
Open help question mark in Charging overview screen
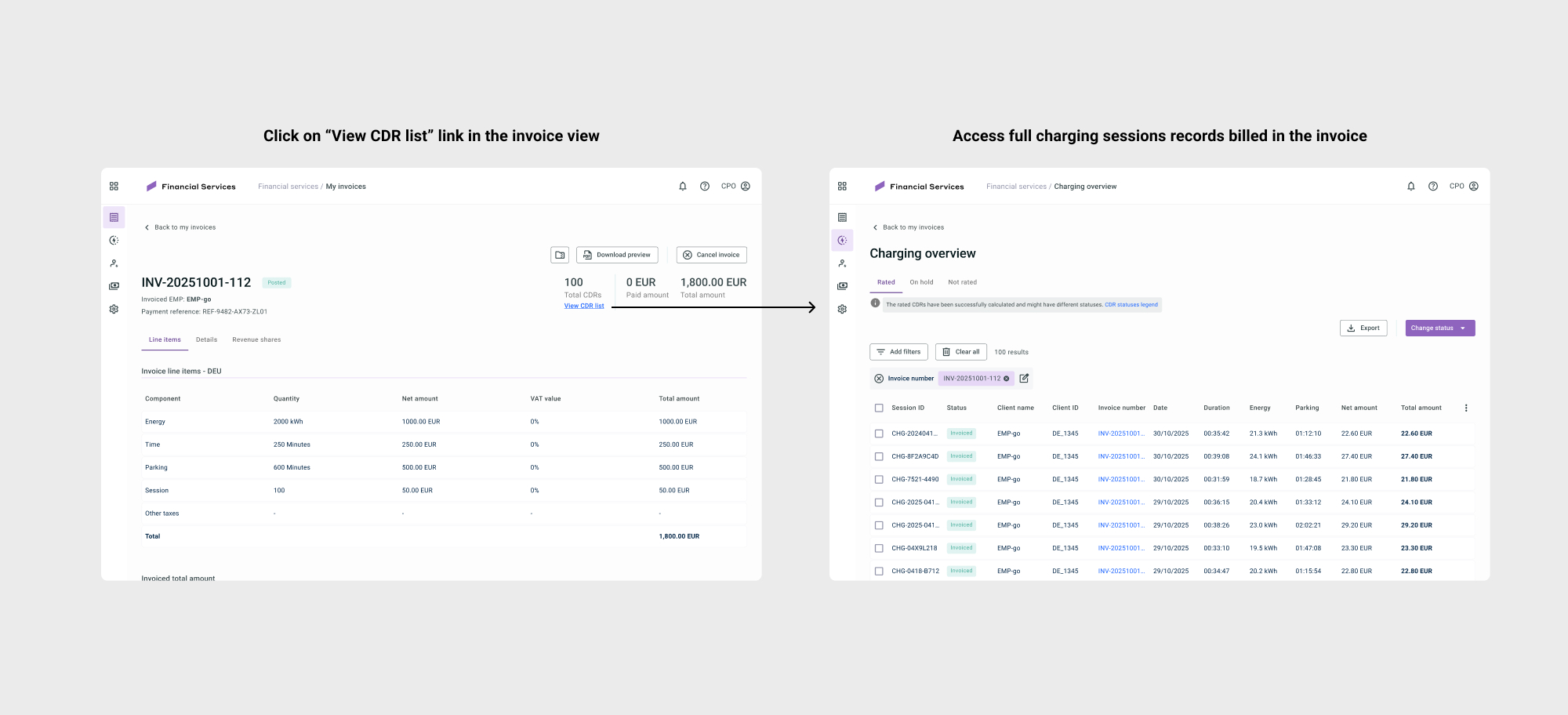click(x=1433, y=187)
